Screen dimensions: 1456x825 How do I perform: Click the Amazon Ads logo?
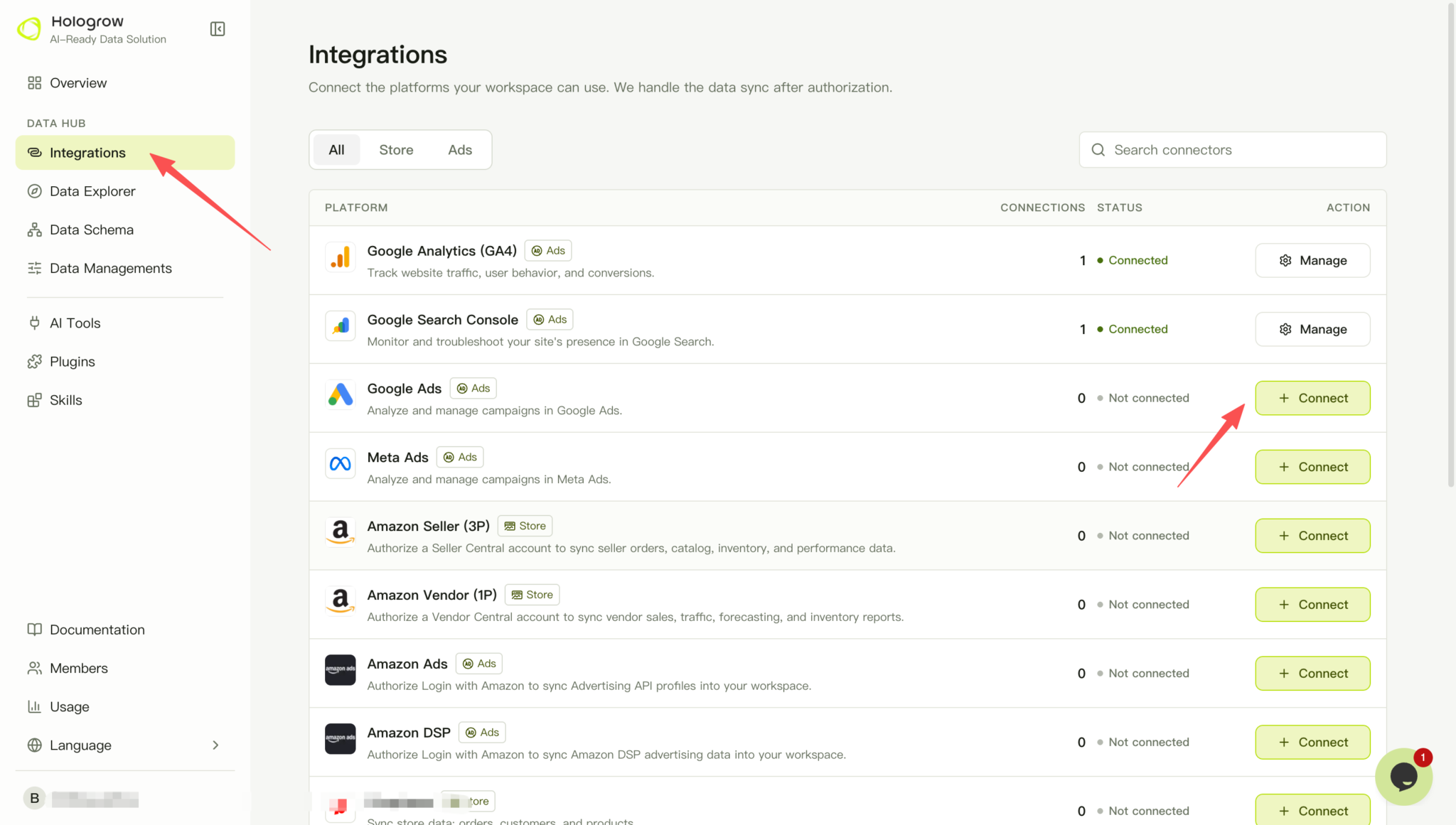[x=340, y=670]
